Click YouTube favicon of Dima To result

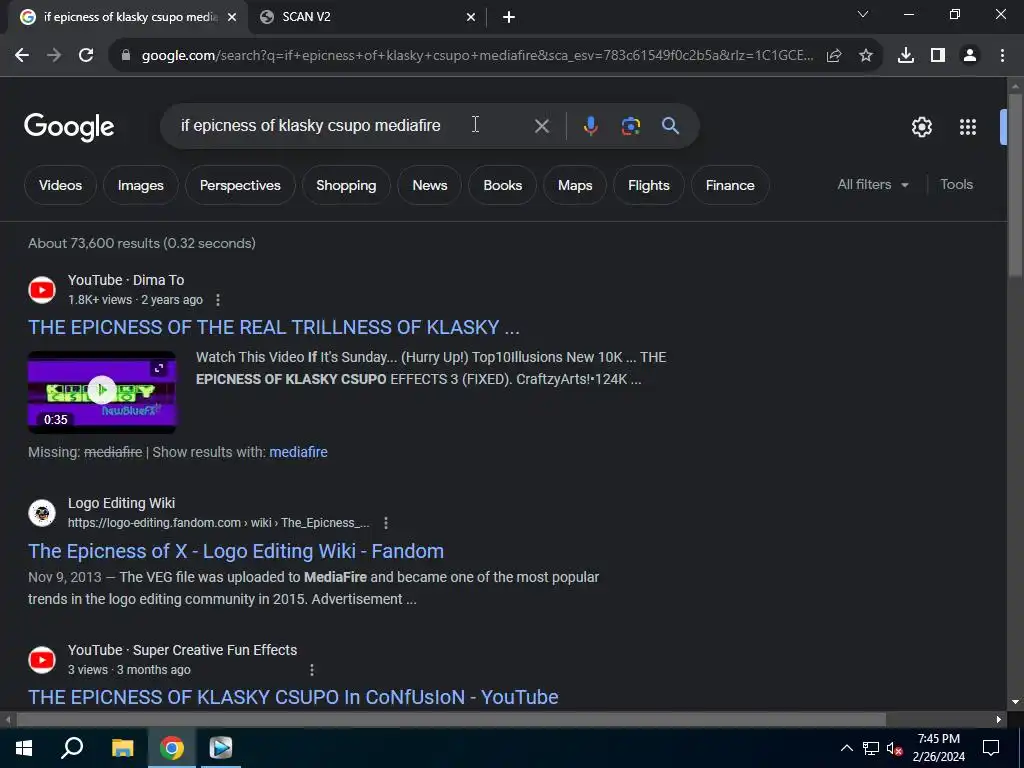point(42,290)
